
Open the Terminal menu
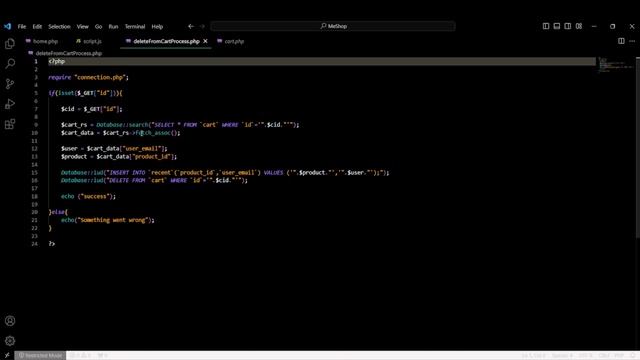pyautogui.click(x=135, y=27)
